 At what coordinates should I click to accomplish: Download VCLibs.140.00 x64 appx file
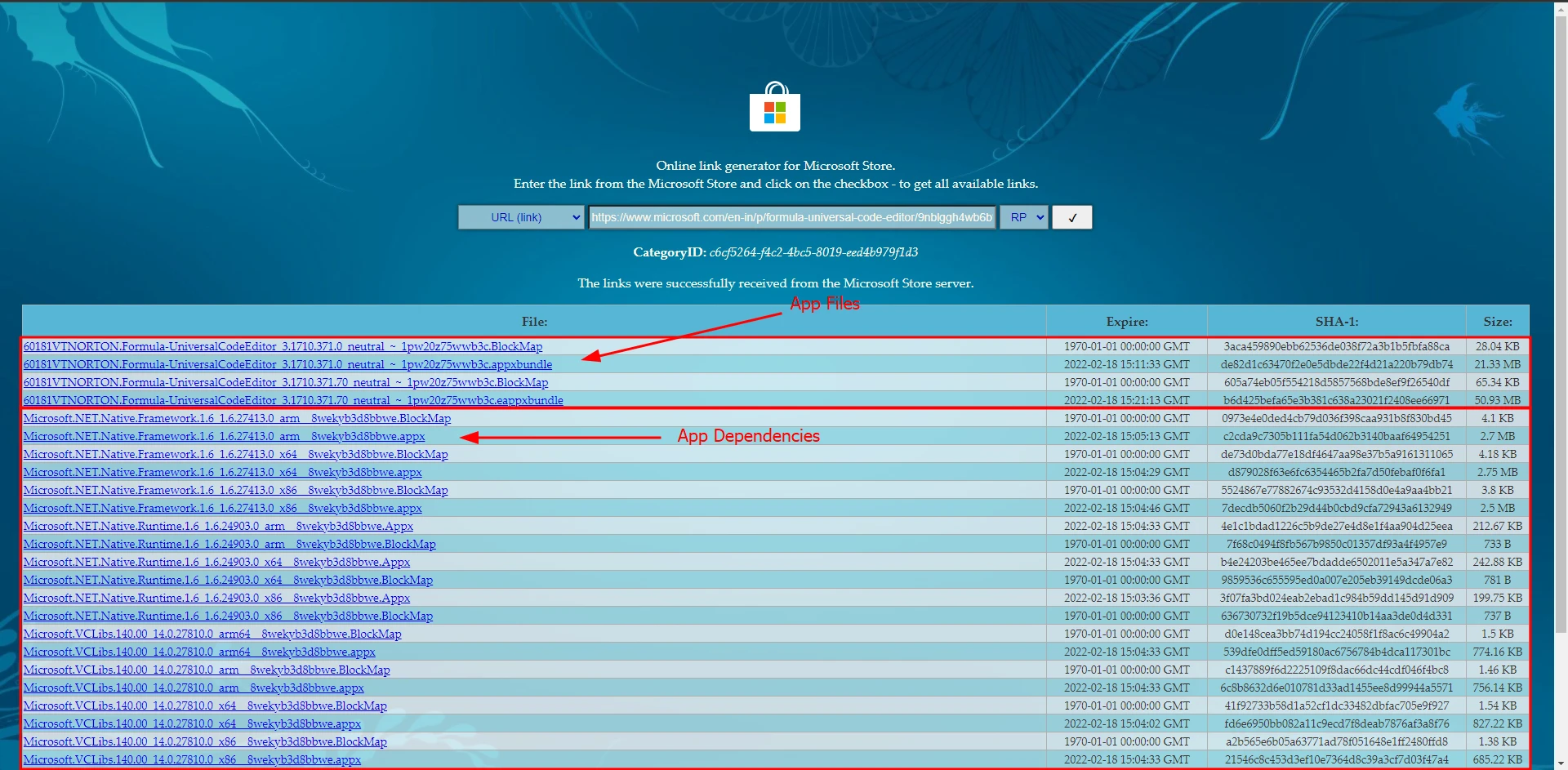click(192, 723)
